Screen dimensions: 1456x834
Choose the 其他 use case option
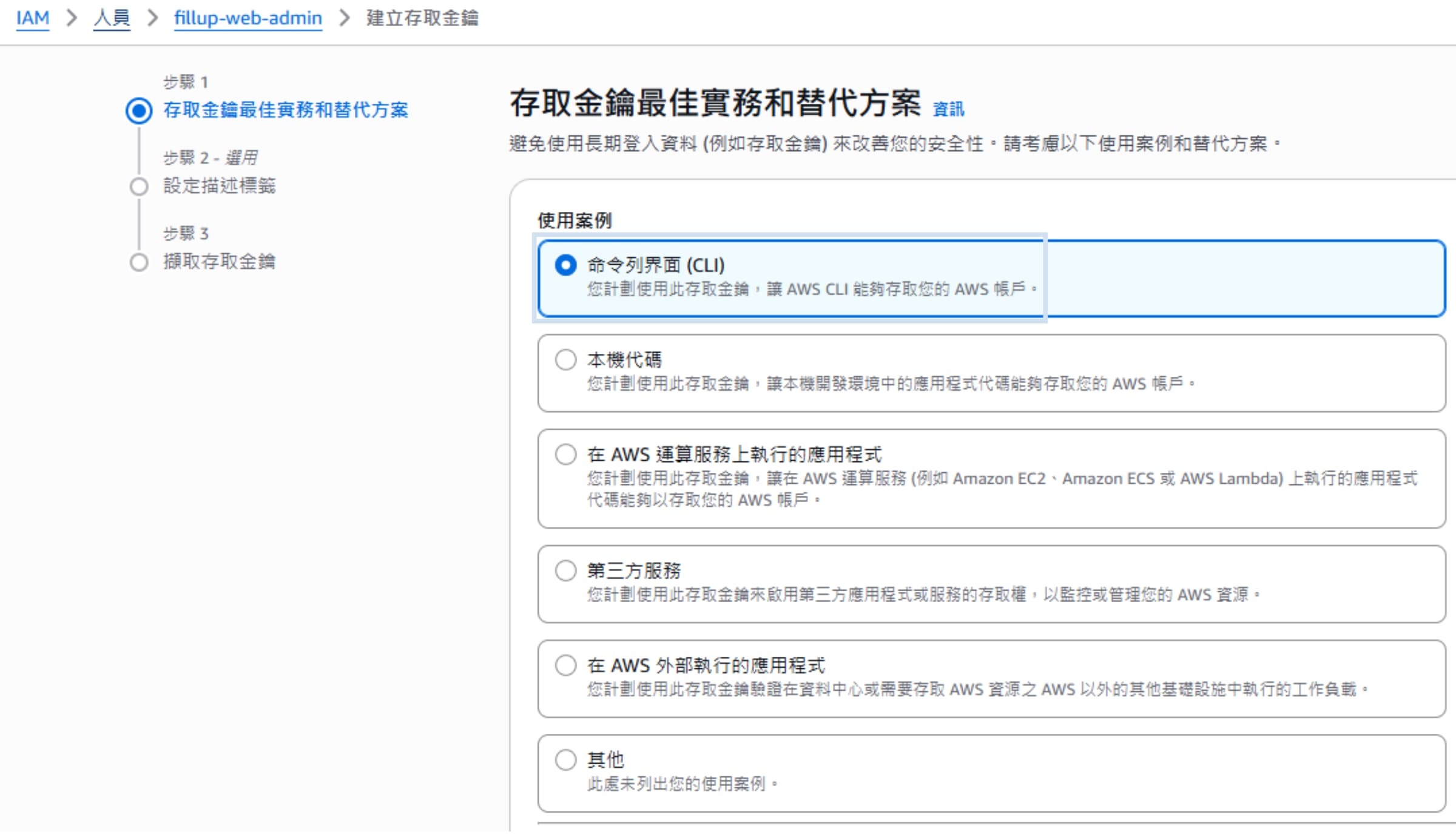pyautogui.click(x=566, y=759)
